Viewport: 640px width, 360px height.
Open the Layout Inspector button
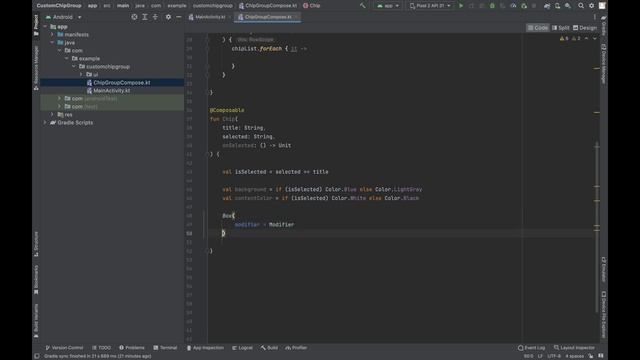[x=574, y=348]
